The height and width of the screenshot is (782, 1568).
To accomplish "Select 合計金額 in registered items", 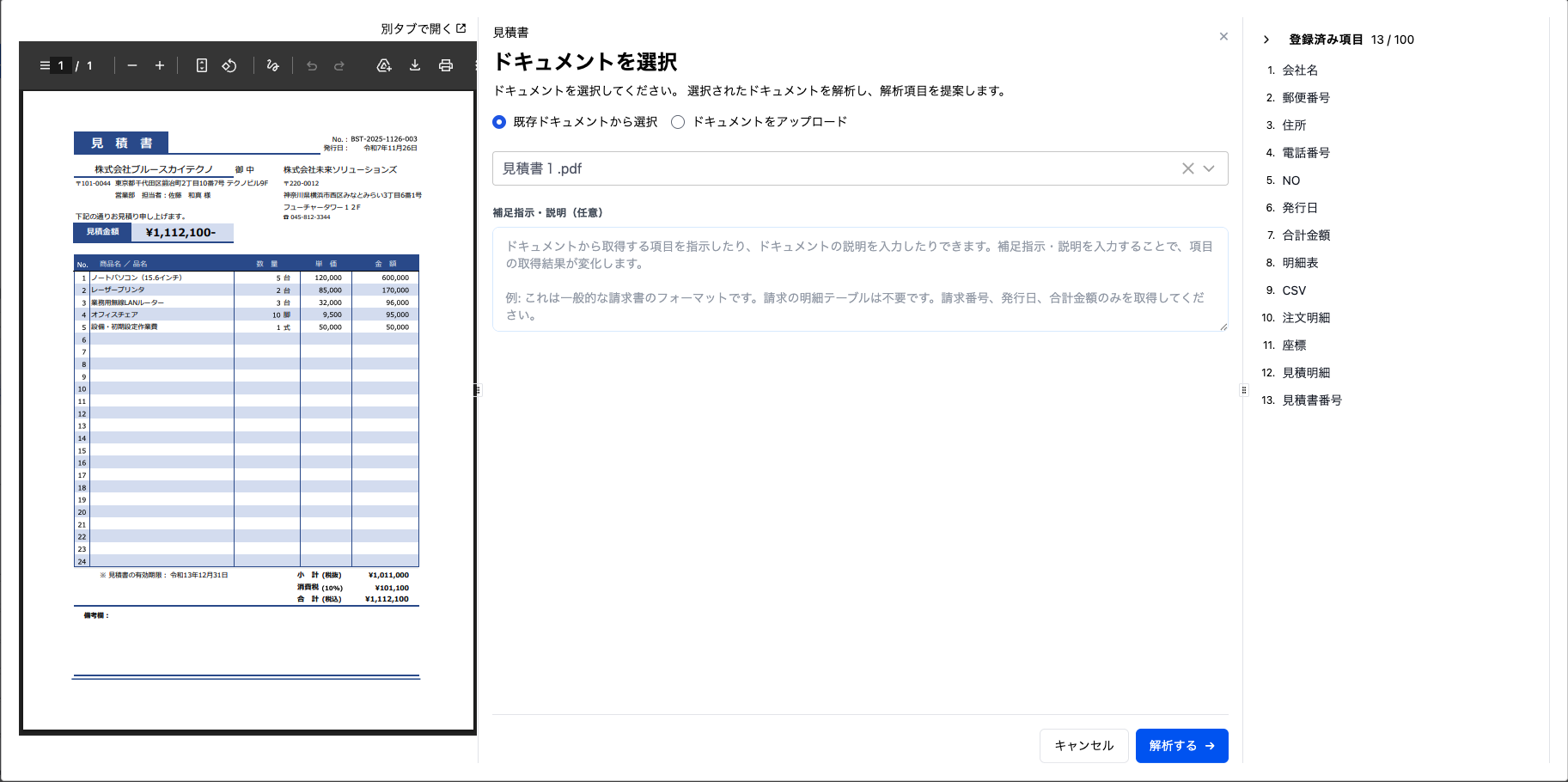I will 1306,235.
